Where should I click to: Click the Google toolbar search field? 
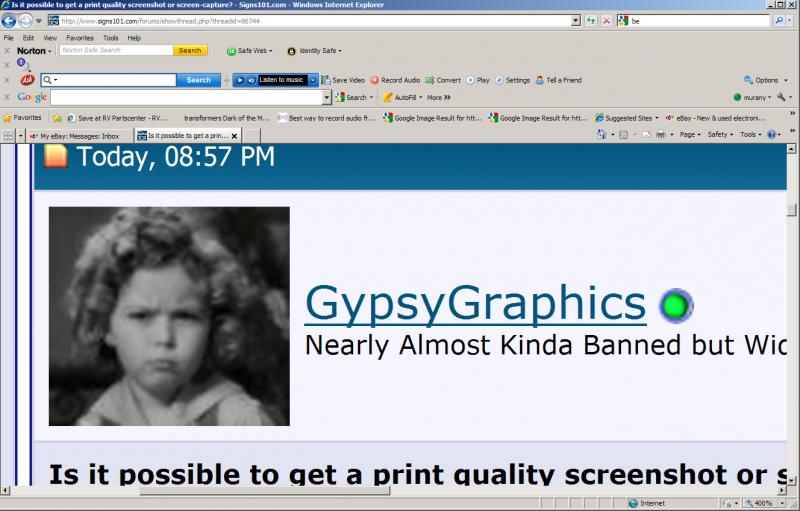[x=187, y=97]
